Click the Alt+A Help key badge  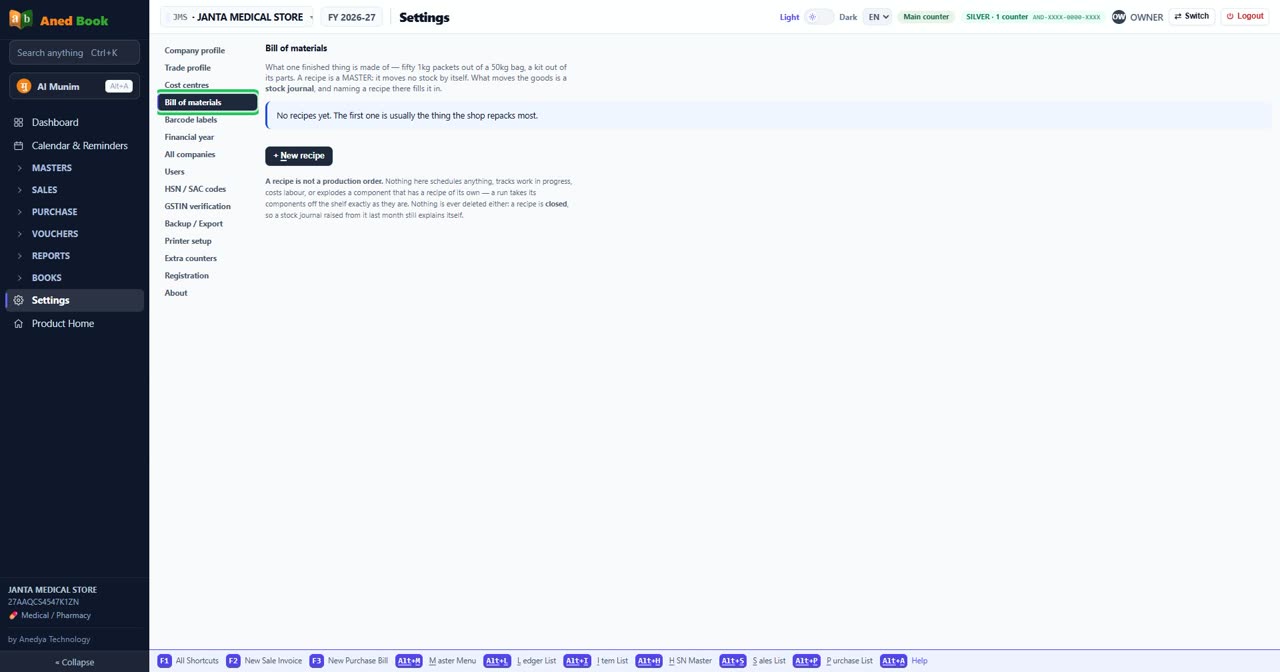point(893,661)
